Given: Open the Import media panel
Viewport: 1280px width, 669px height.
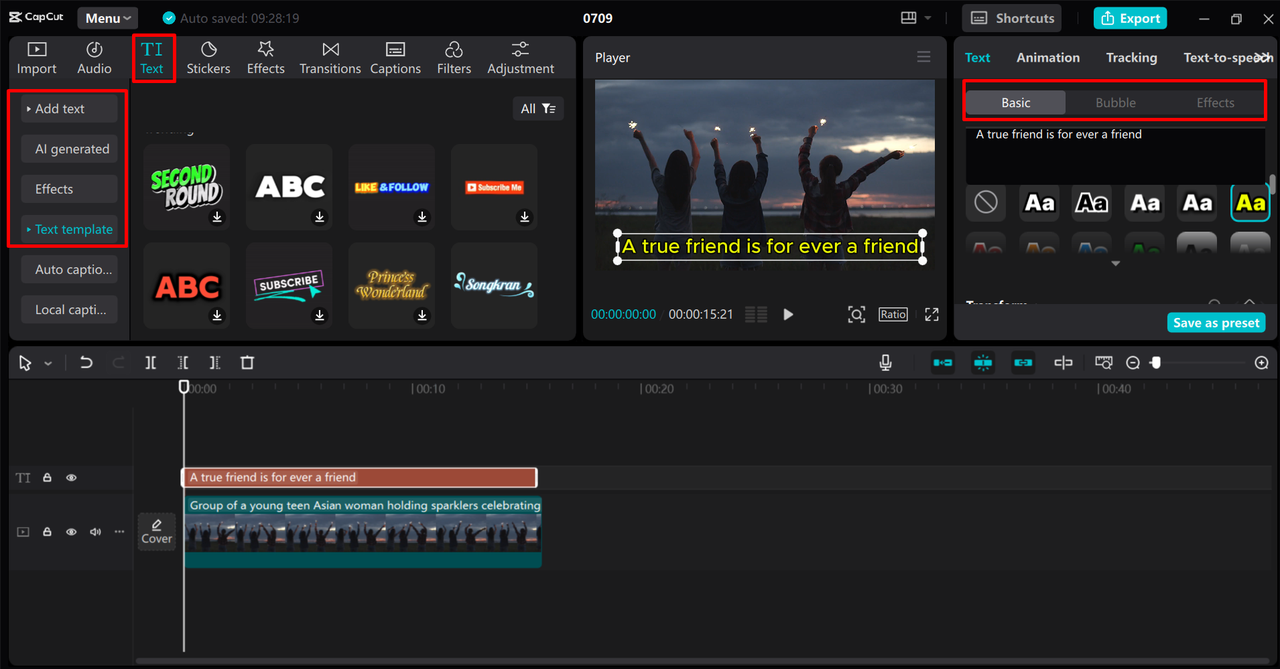Looking at the screenshot, I should 37,58.
